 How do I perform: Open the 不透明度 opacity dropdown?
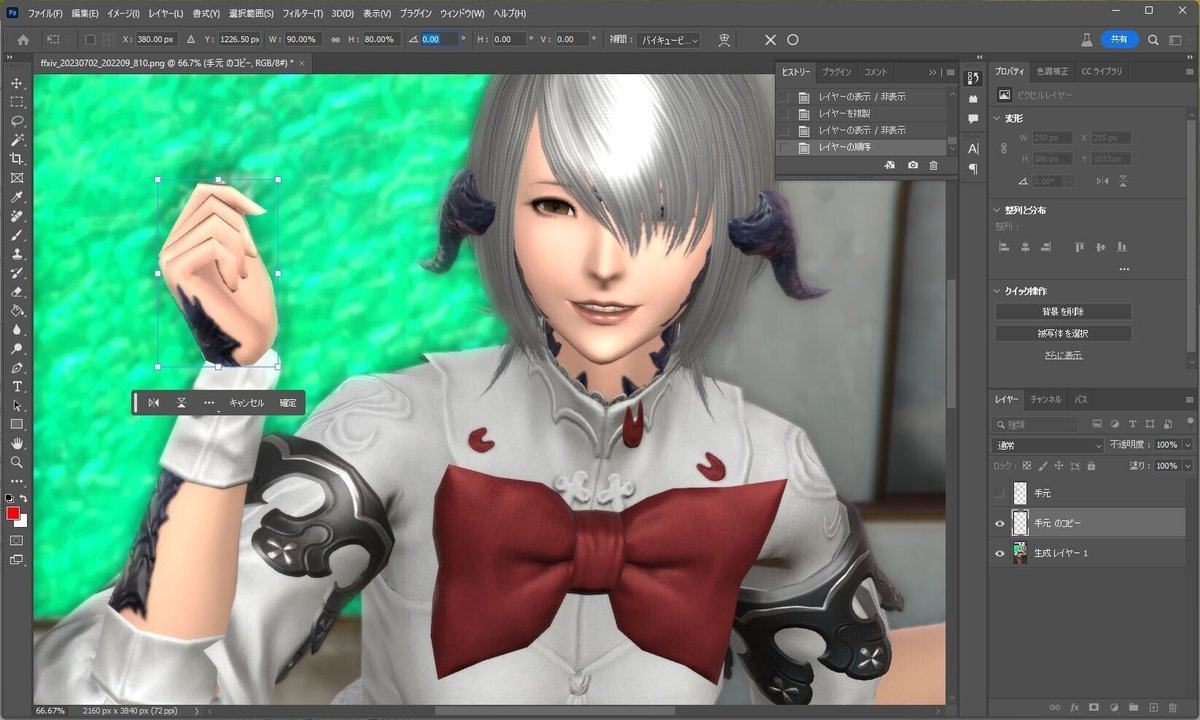tap(1188, 445)
